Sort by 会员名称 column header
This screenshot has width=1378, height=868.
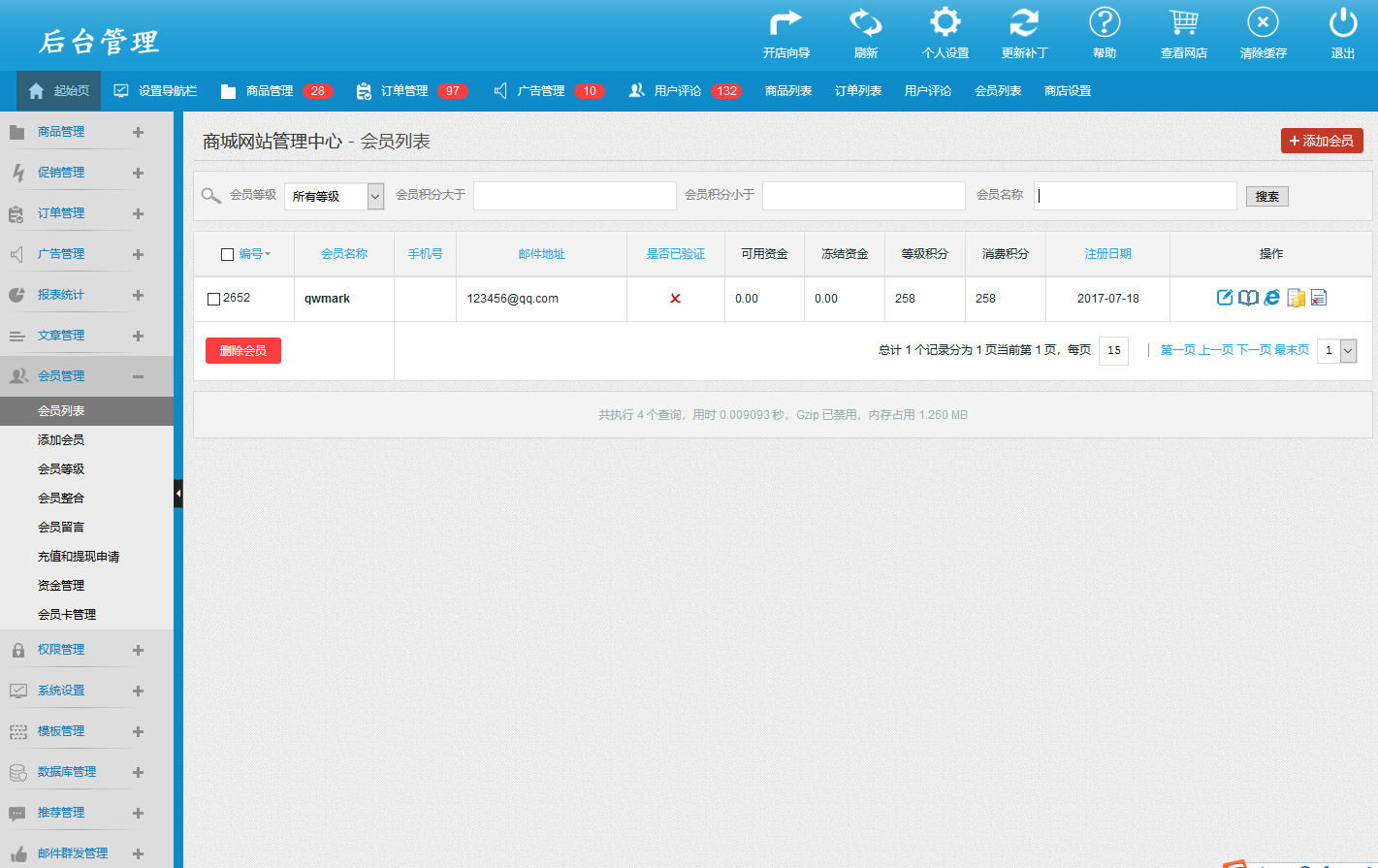(344, 254)
